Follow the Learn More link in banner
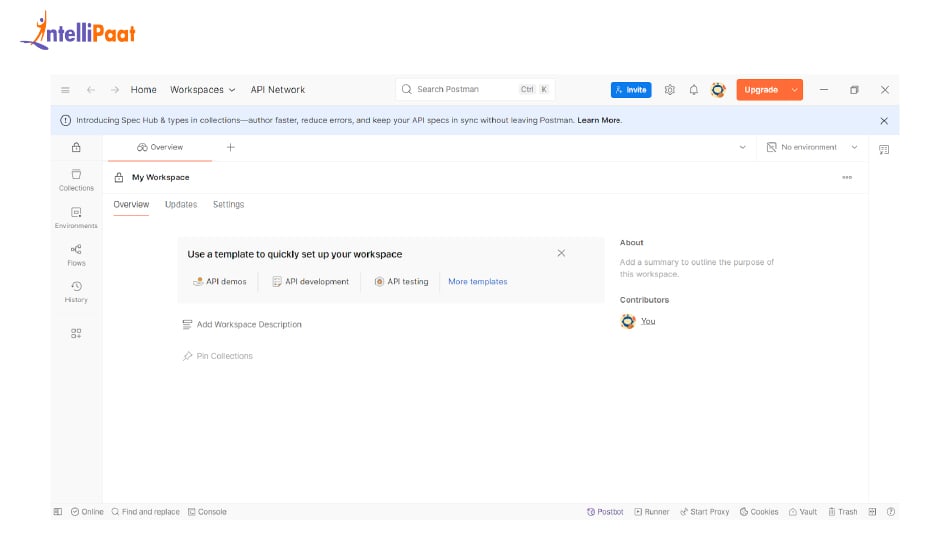 tap(599, 121)
